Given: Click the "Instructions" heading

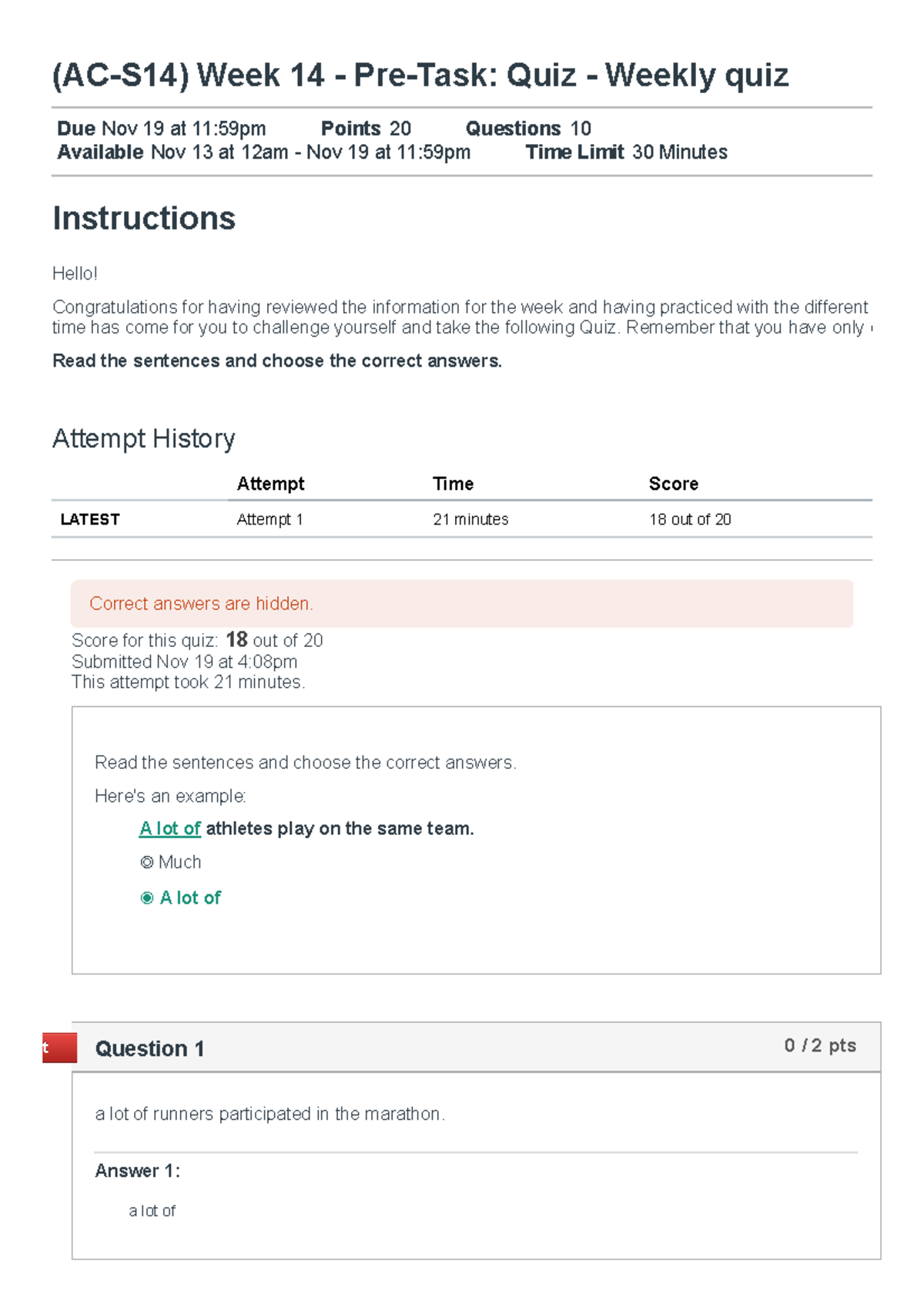Looking at the screenshot, I should [144, 219].
